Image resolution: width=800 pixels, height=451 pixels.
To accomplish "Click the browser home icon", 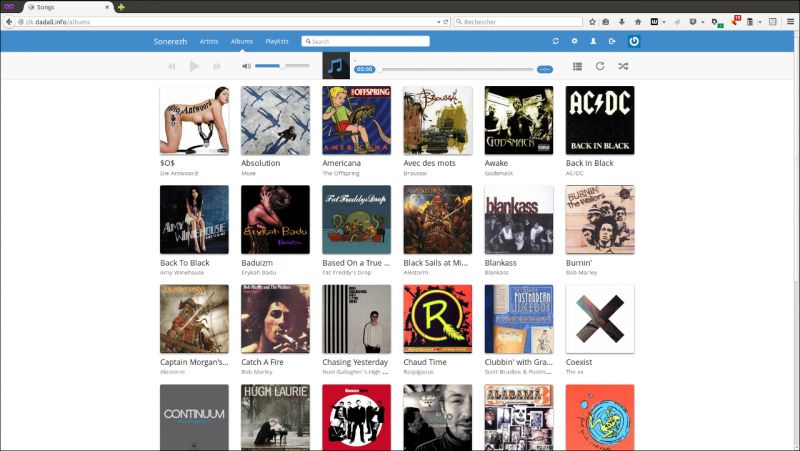I will 638,22.
